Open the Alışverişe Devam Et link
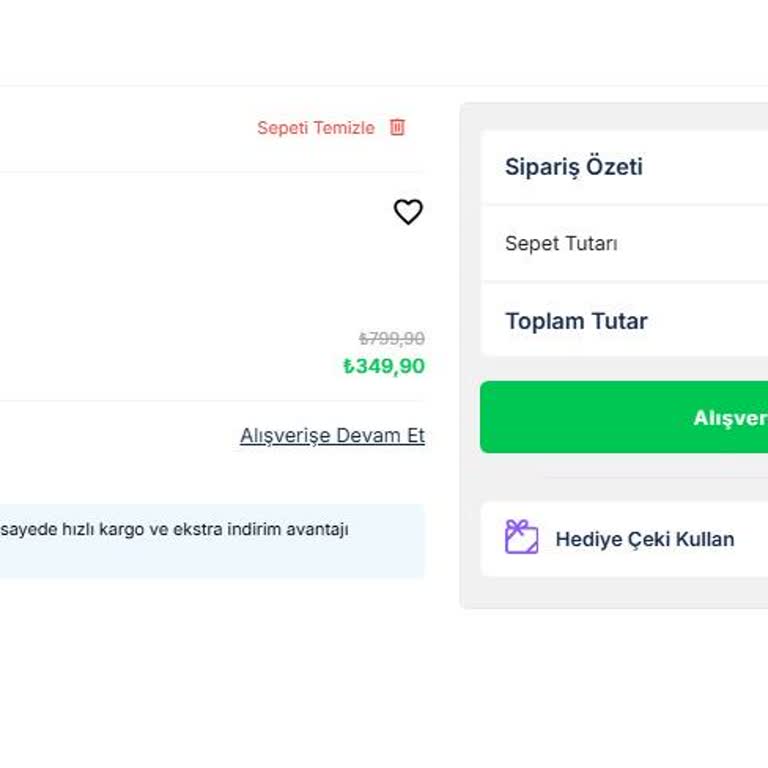 (332, 436)
